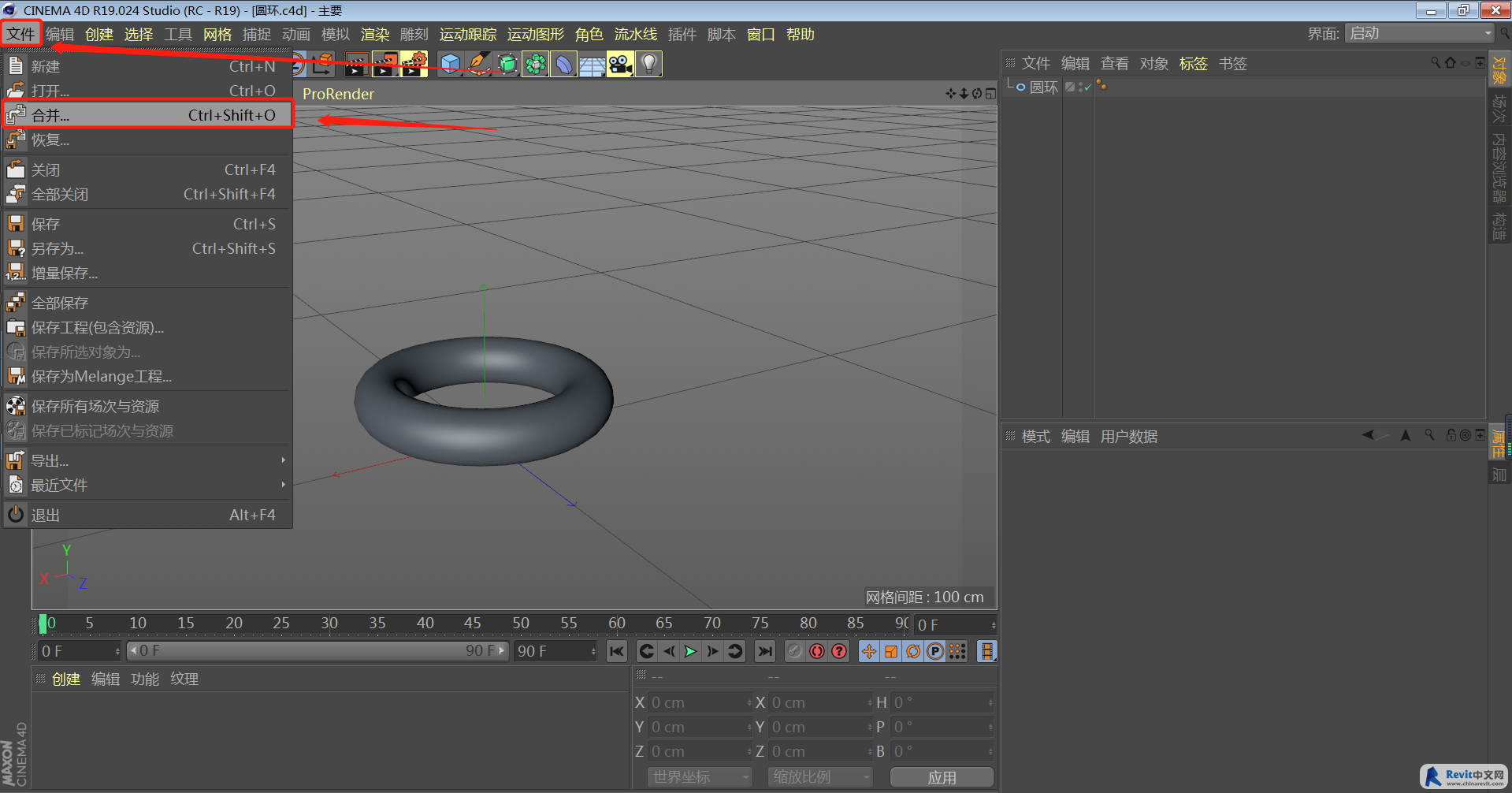
Task: Click the 应用 apply button
Action: (x=942, y=777)
